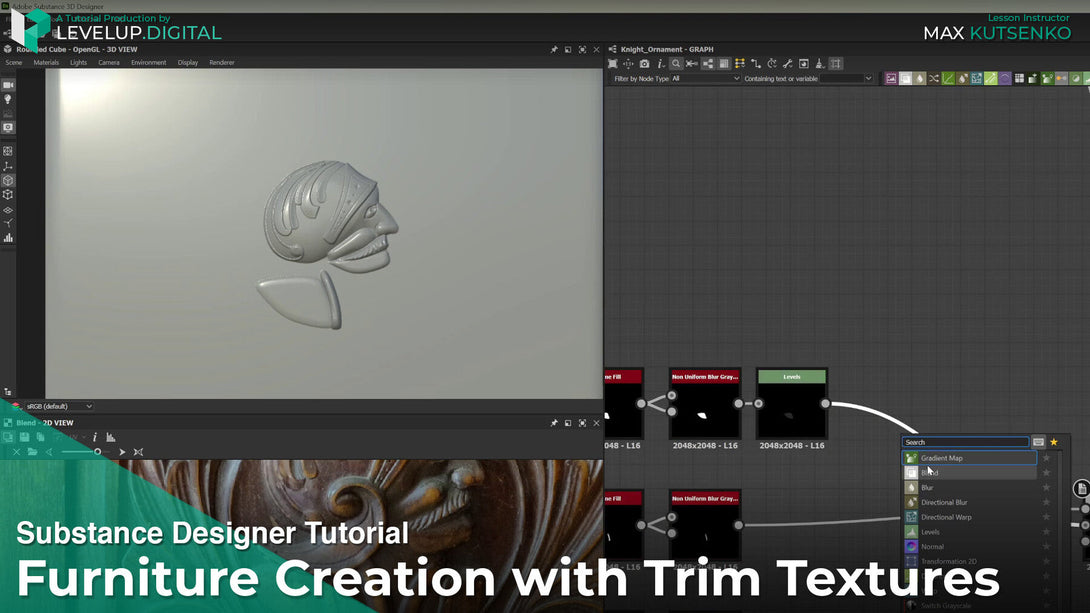The height and width of the screenshot is (613, 1090).
Task: Click the histogram icon in 2D view toolbar
Action: pyautogui.click(x=111, y=437)
